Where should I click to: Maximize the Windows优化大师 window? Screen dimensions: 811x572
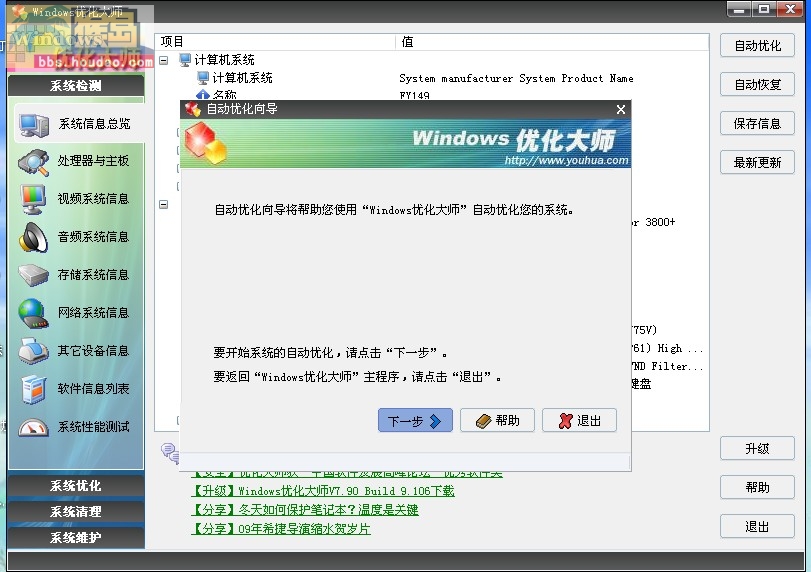tap(764, 9)
